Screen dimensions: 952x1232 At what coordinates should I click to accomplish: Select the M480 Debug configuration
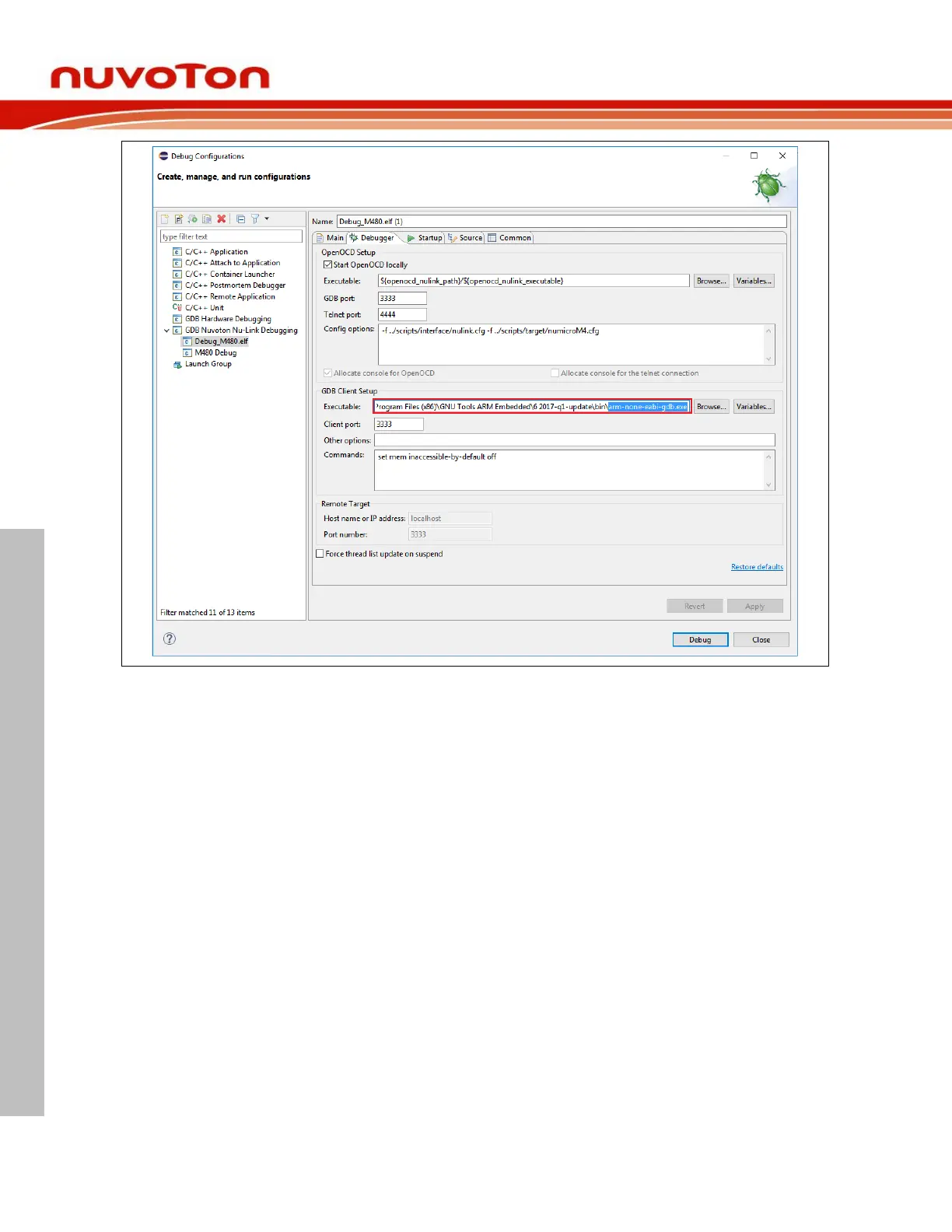coord(215,353)
